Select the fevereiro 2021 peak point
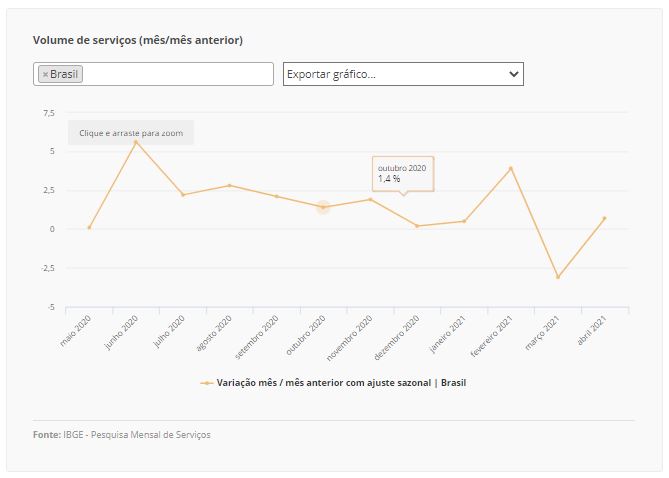This screenshot has height=478, width=669. click(x=511, y=168)
